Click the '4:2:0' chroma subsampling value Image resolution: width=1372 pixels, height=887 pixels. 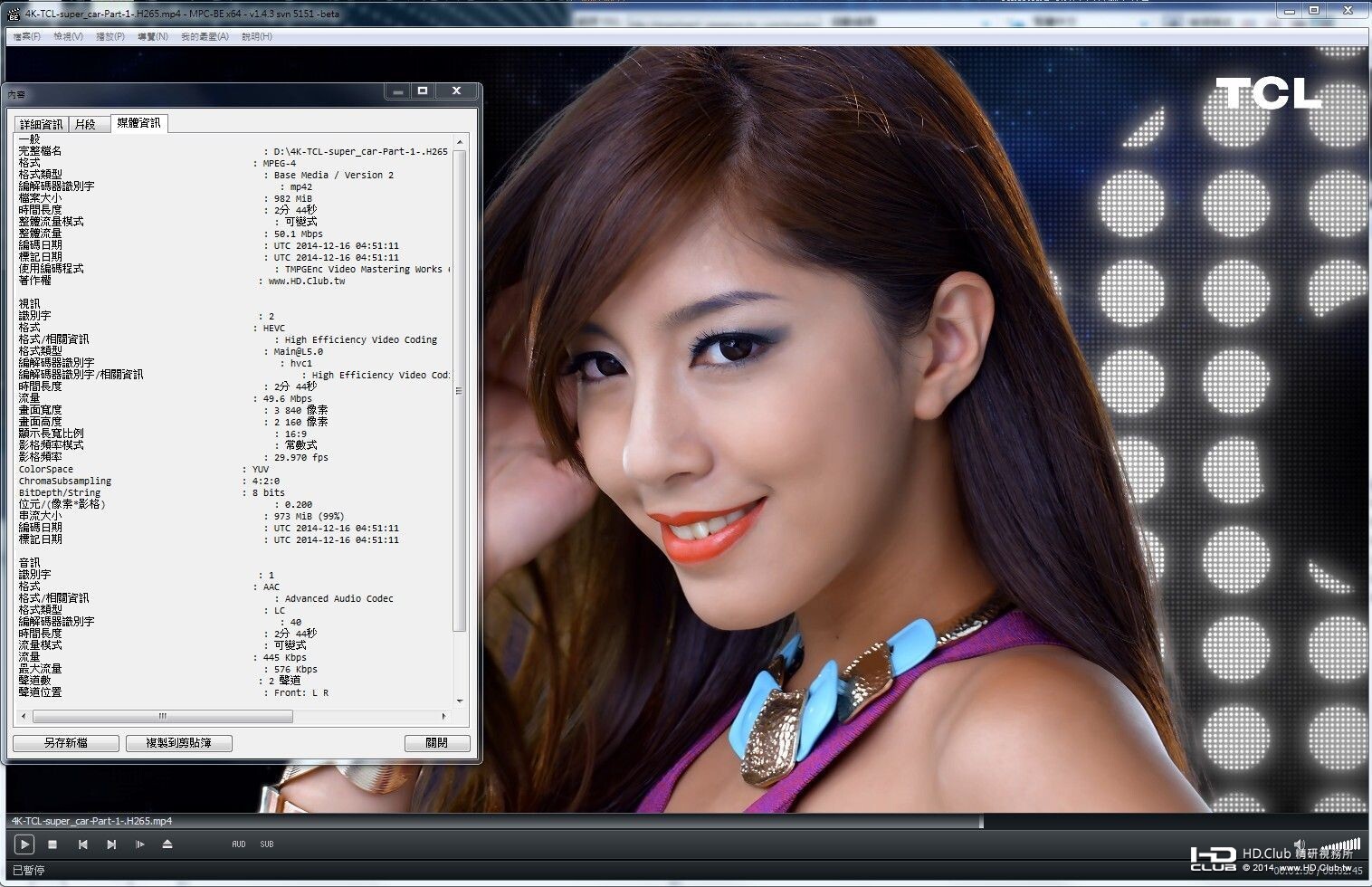pyautogui.click(x=266, y=482)
